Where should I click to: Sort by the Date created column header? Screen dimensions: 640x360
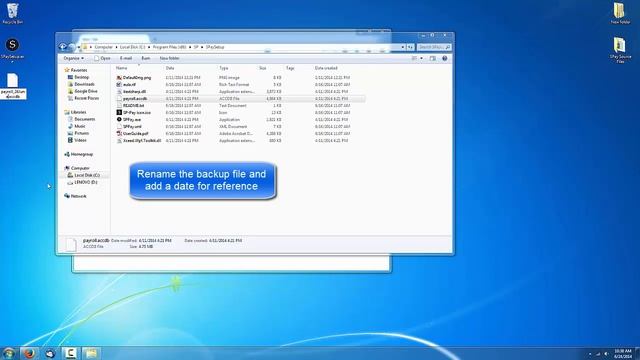pyautogui.click(x=326, y=68)
